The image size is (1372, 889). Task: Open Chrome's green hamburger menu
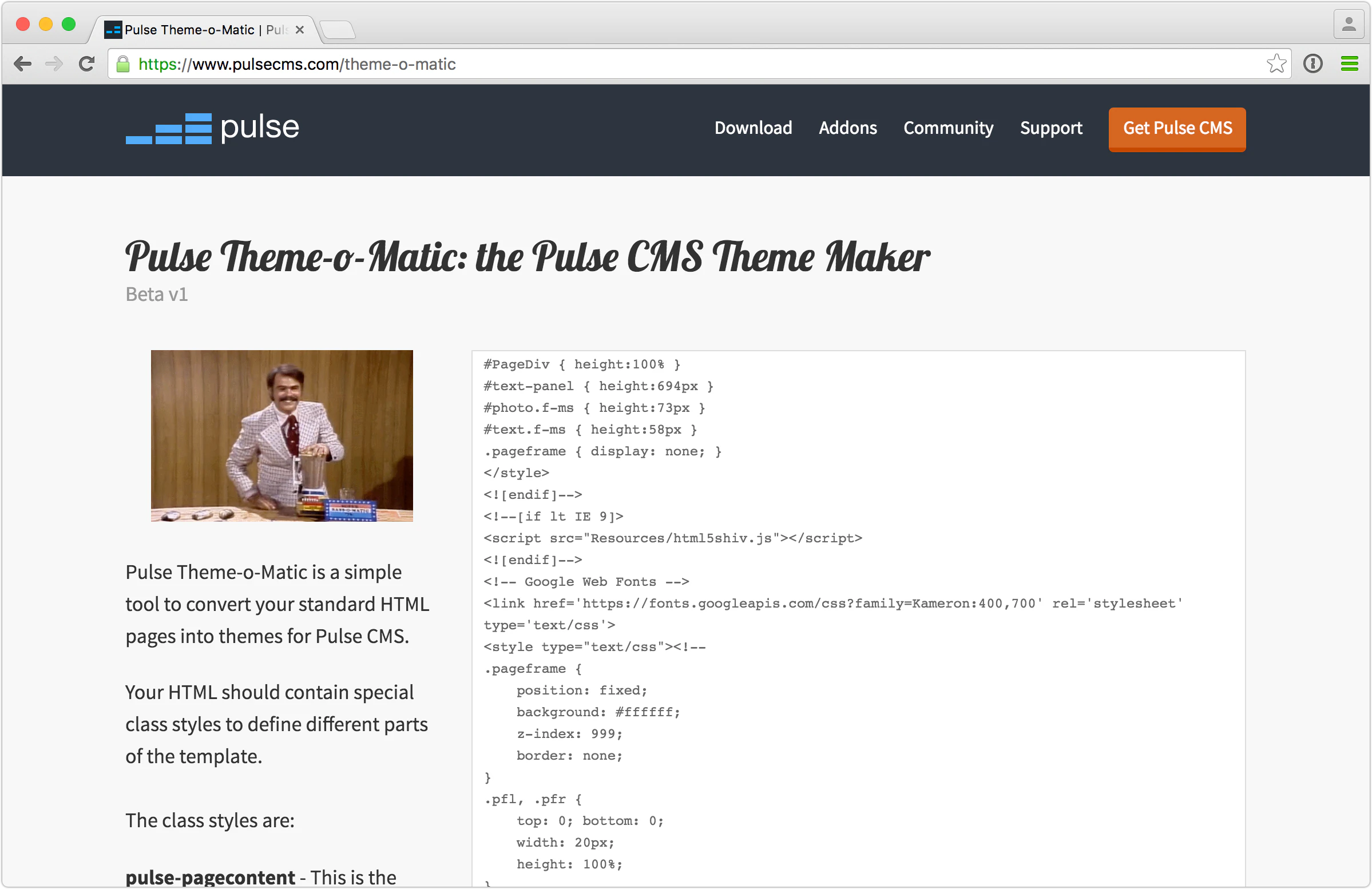pyautogui.click(x=1349, y=64)
